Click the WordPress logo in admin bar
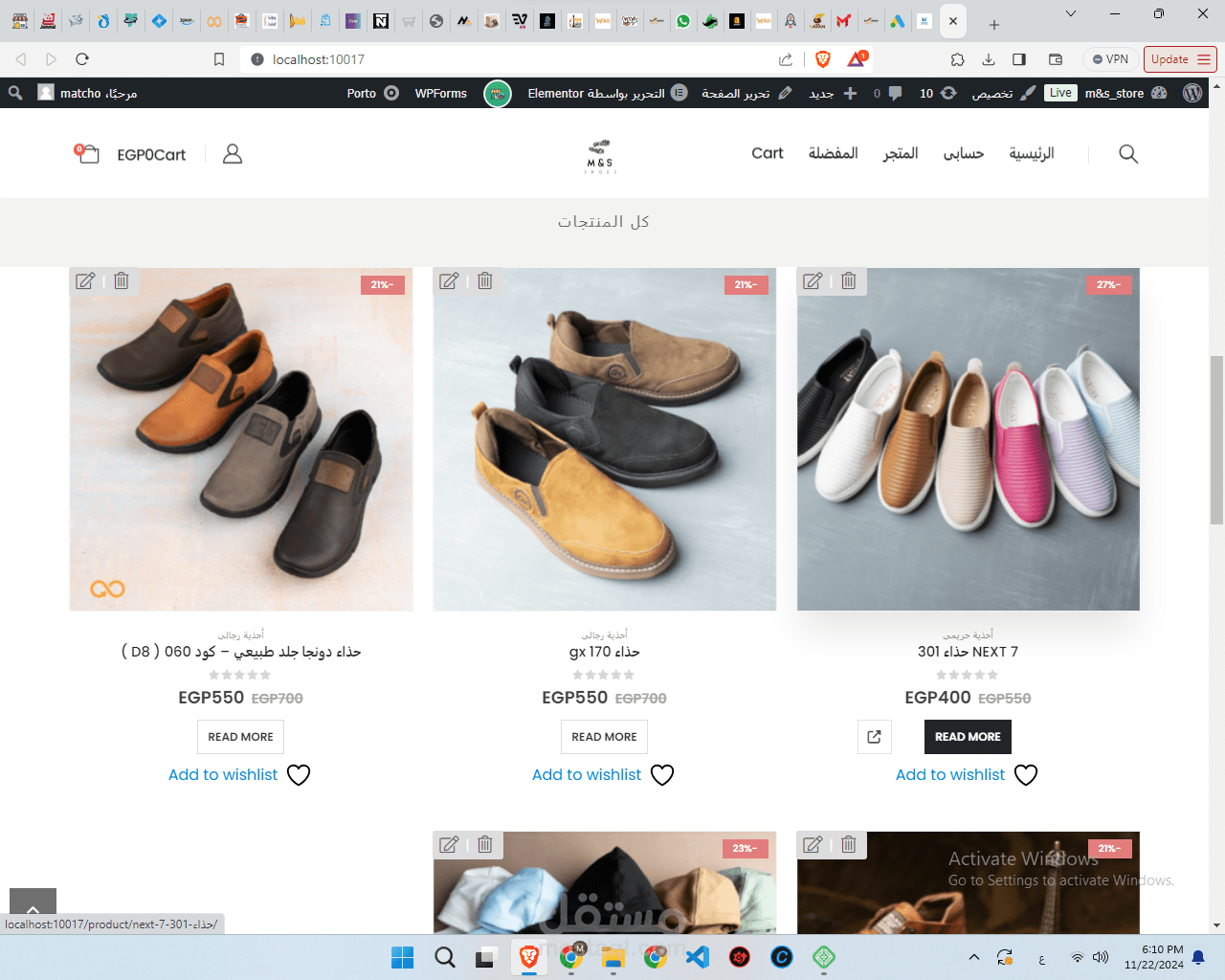This screenshot has height=980, width=1225. (1192, 93)
